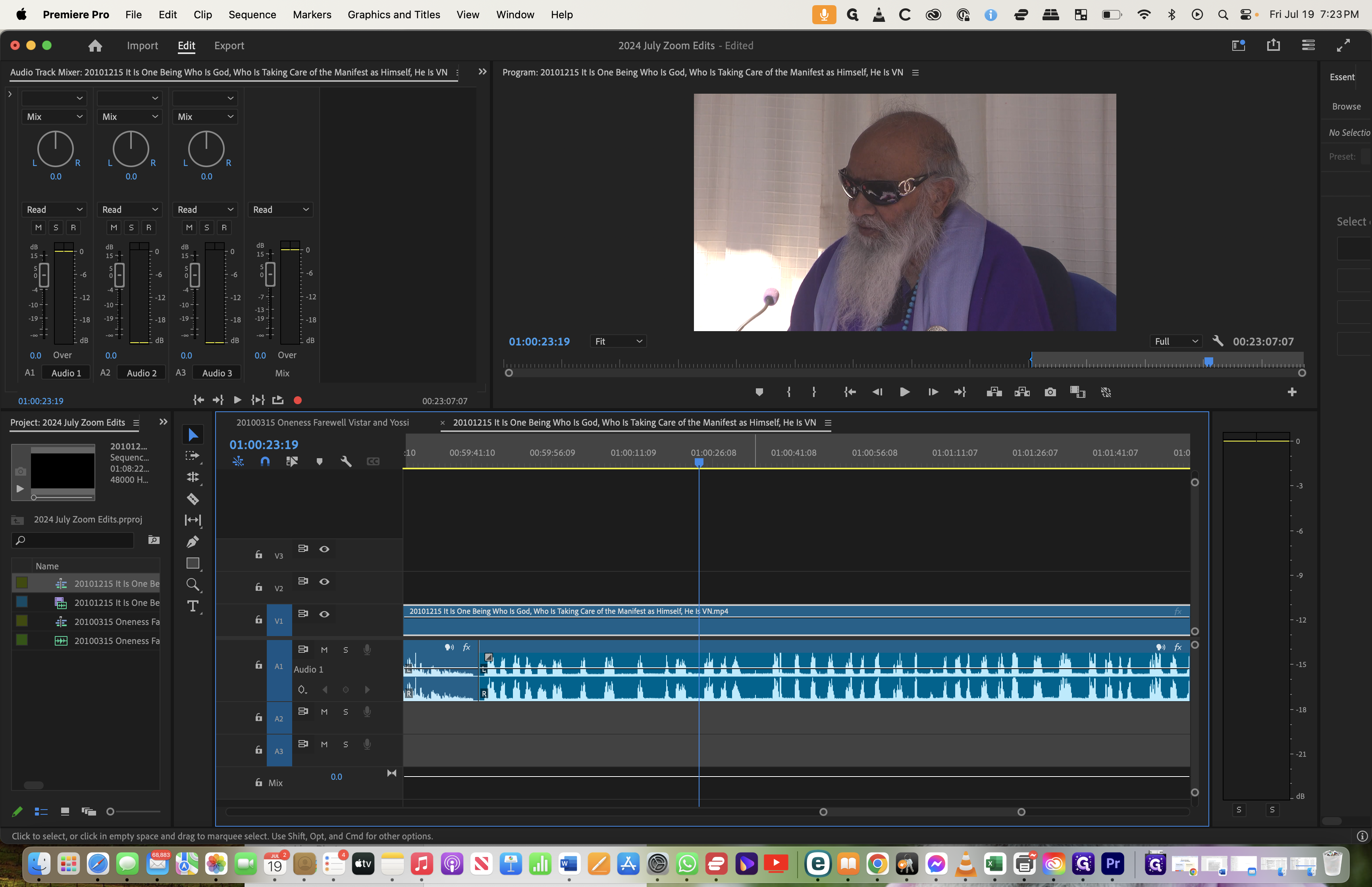Open Mix track automation Read dropdown
1372x887 pixels.
tap(280, 210)
